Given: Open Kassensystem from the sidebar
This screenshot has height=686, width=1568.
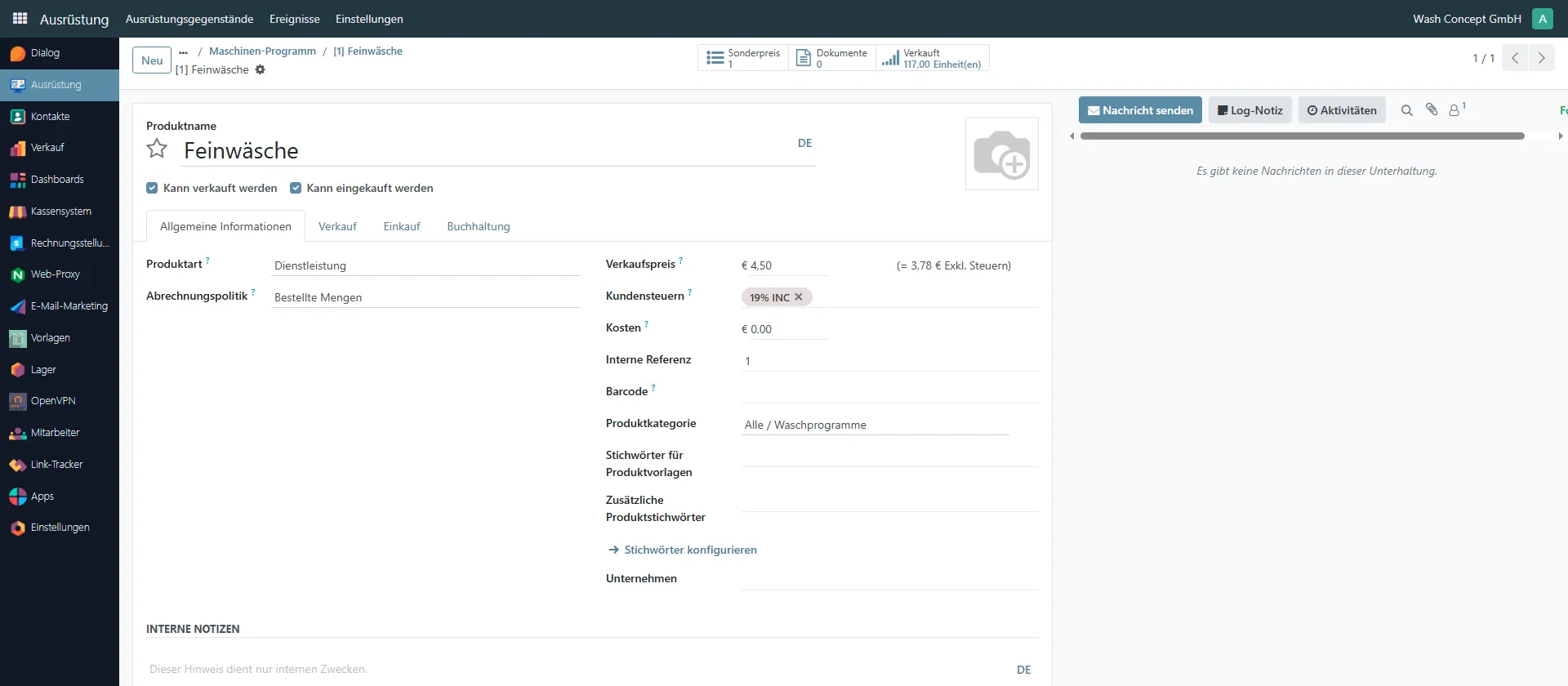Looking at the screenshot, I should point(60,212).
